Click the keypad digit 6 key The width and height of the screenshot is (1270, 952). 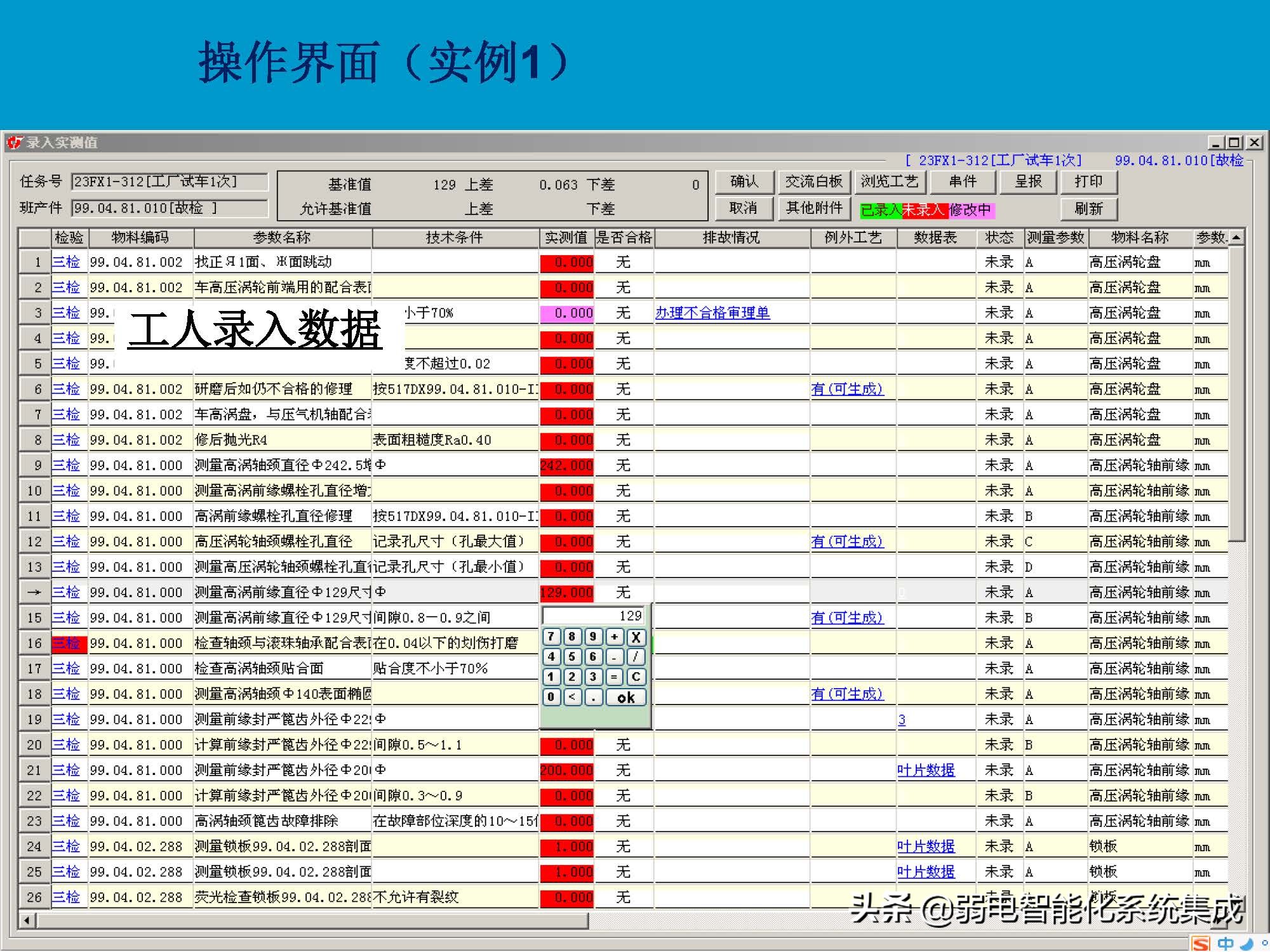tap(593, 657)
